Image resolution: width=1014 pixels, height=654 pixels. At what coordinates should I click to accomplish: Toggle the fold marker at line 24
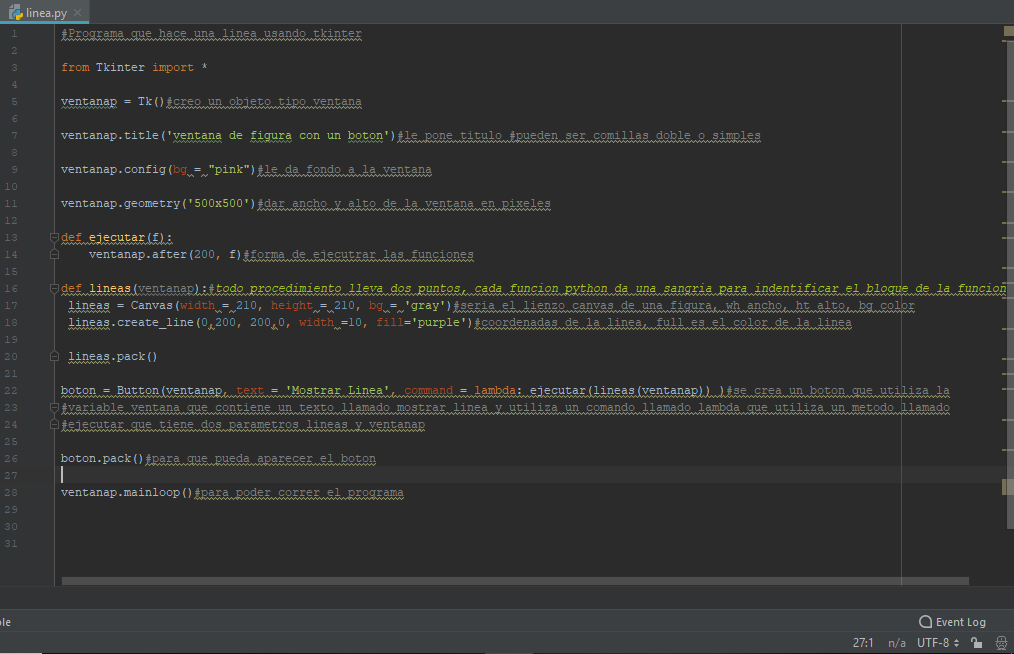(x=54, y=424)
